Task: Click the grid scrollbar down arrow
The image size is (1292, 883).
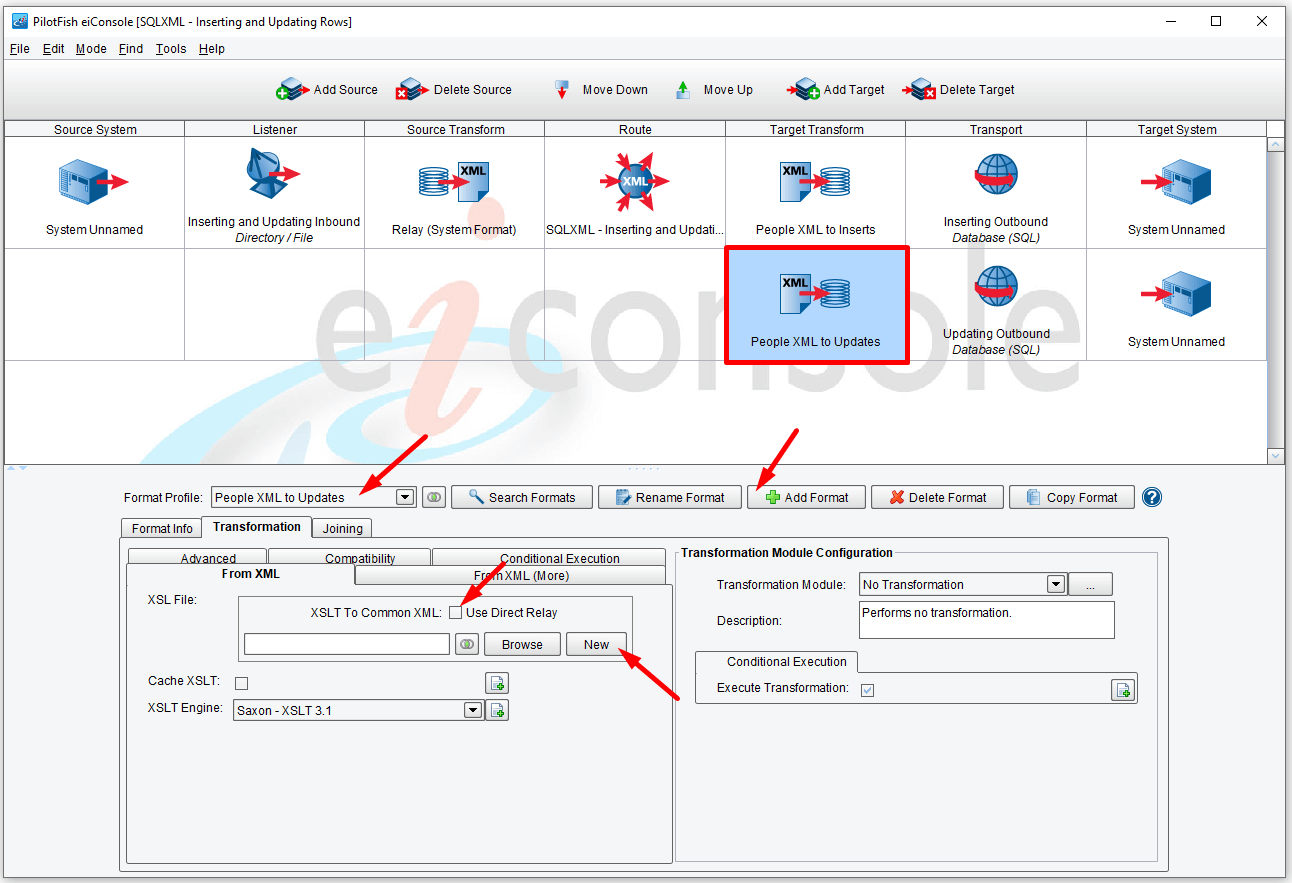Action: pyautogui.click(x=1275, y=456)
